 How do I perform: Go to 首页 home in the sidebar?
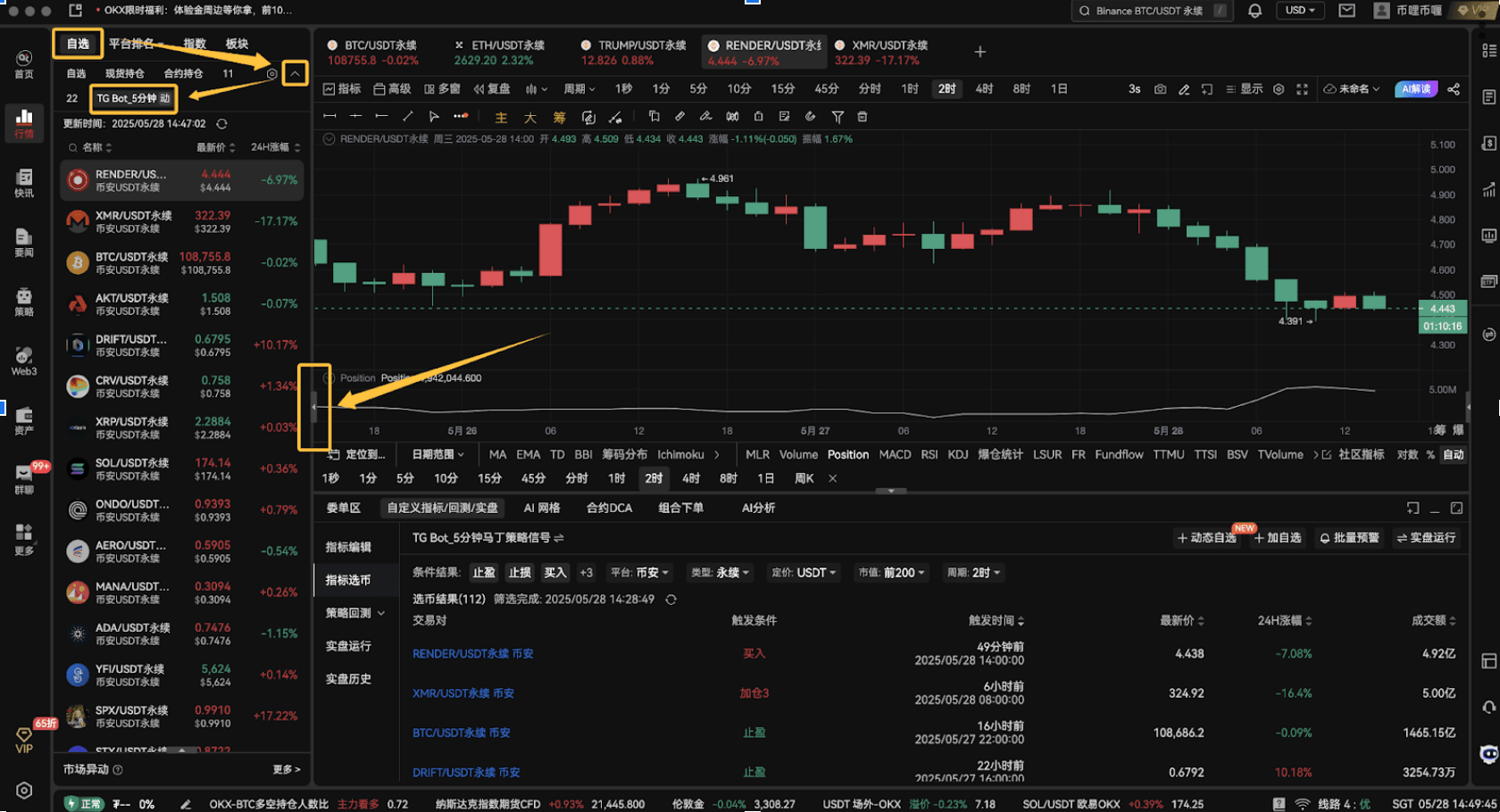pos(24,63)
